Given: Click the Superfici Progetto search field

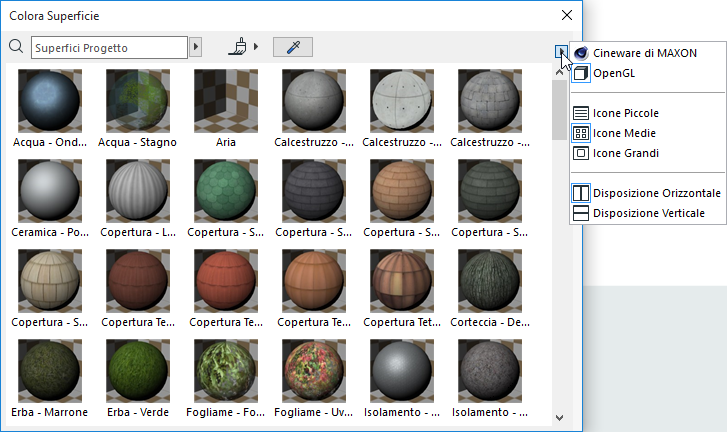Looking at the screenshot, I should click(109, 47).
